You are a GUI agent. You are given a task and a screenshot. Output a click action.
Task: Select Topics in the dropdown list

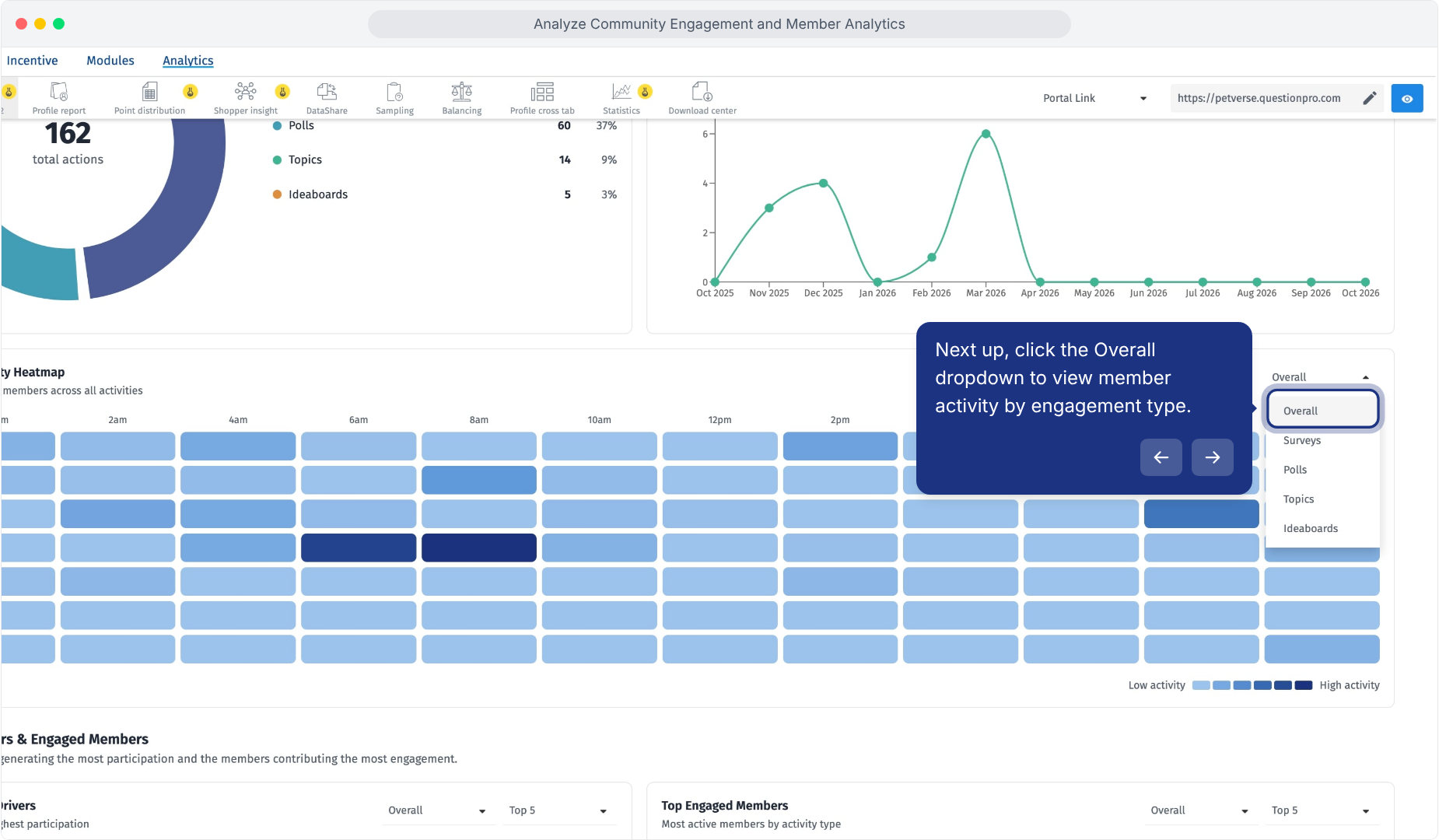point(1322,499)
